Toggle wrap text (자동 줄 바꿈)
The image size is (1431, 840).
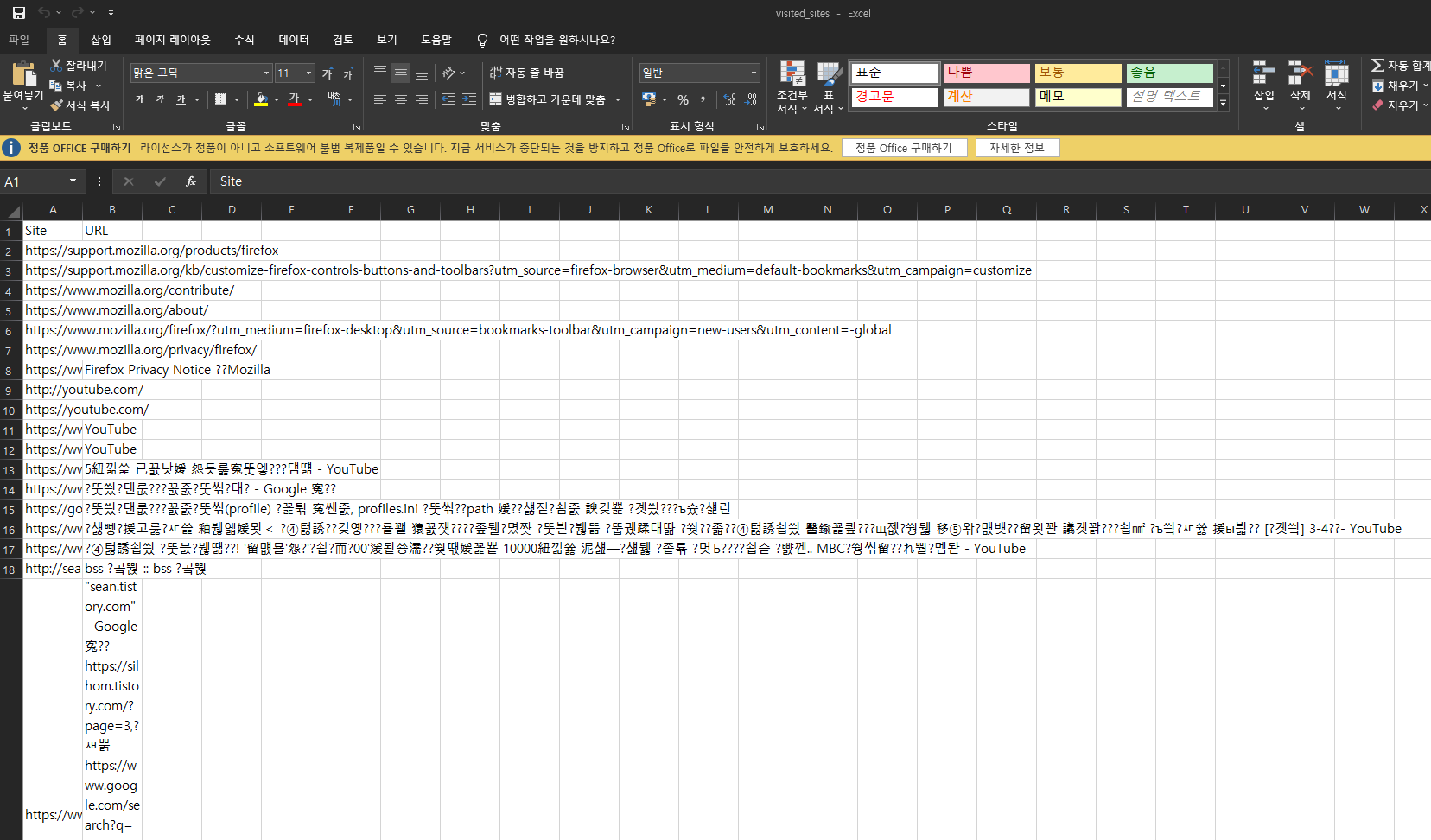pos(526,73)
